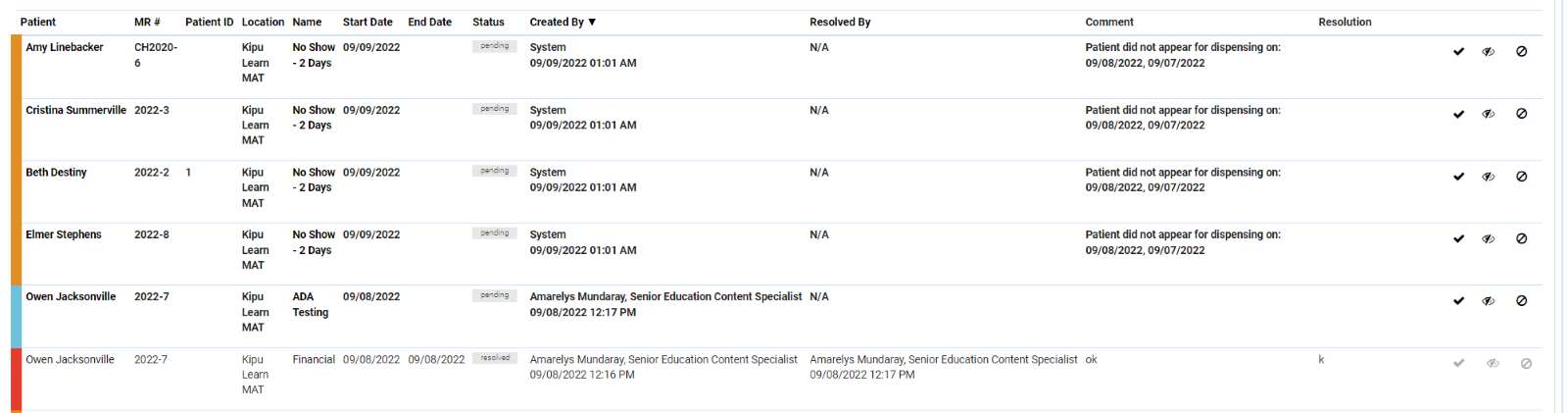
Task: Click the resolve checkmark for Elmer Stephens
Action: point(1458,238)
